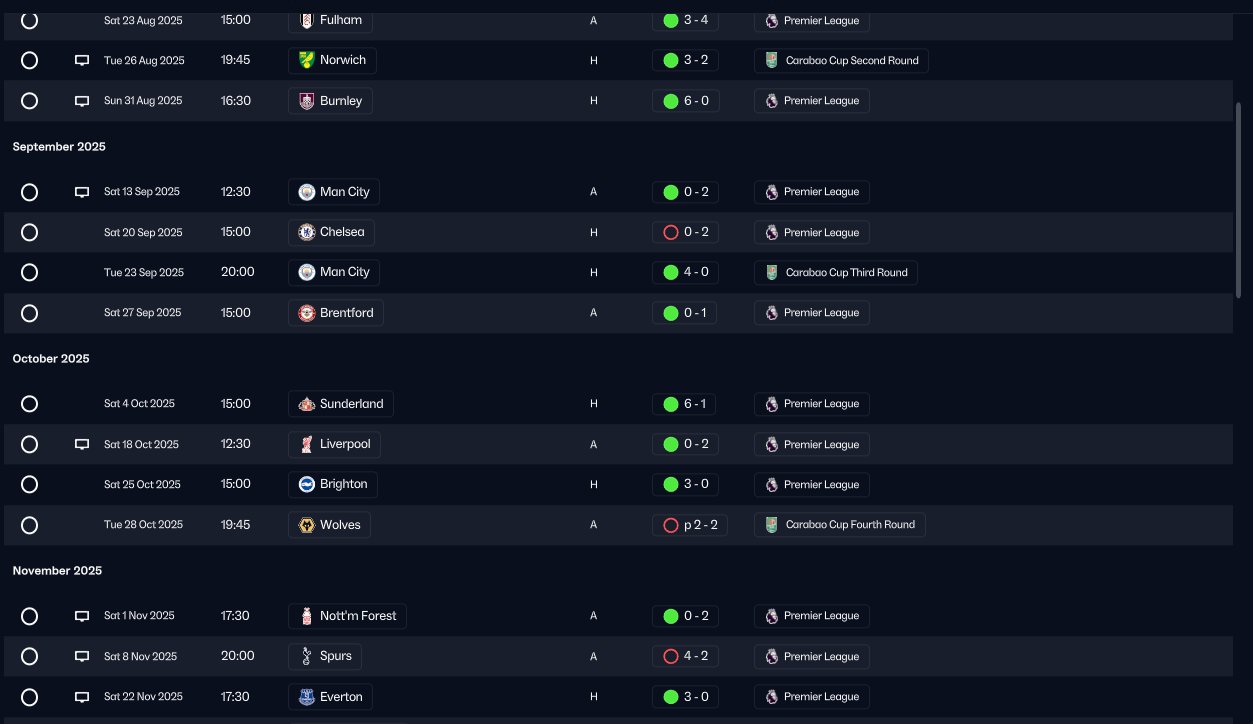Click the TV broadcast icon for Burnley match

click(82, 101)
